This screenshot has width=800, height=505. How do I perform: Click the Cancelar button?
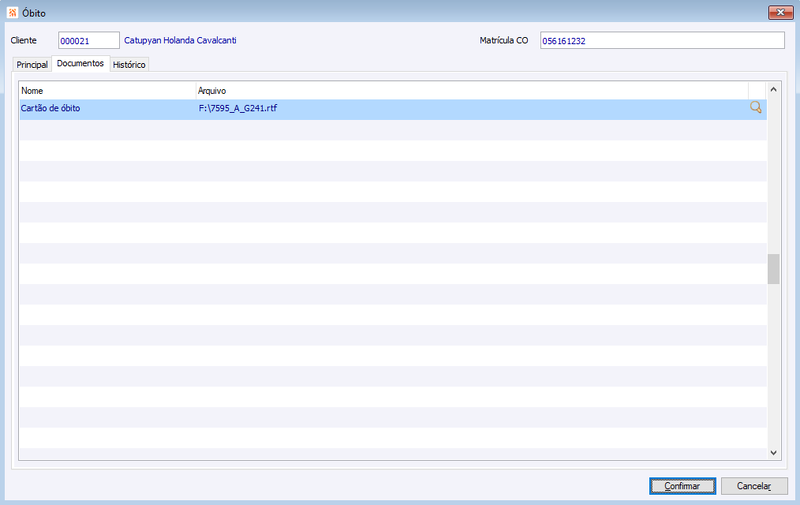[x=754, y=486]
